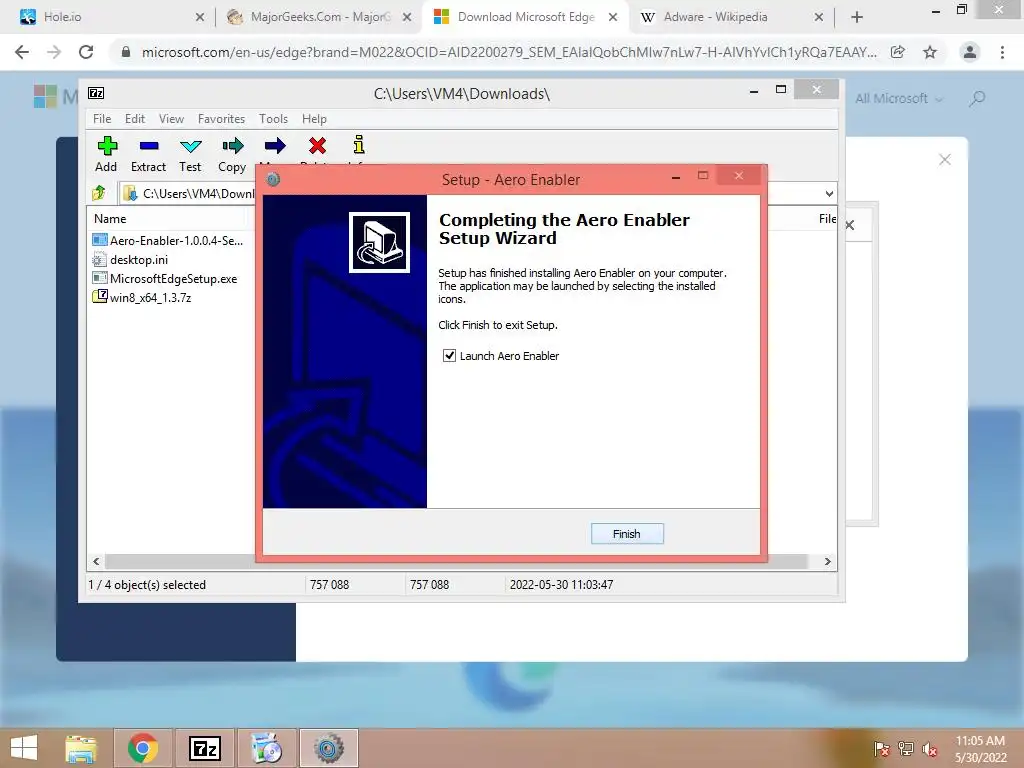Close the Download Microsoft Edge tab
The height and width of the screenshot is (768, 1024).
click(613, 18)
